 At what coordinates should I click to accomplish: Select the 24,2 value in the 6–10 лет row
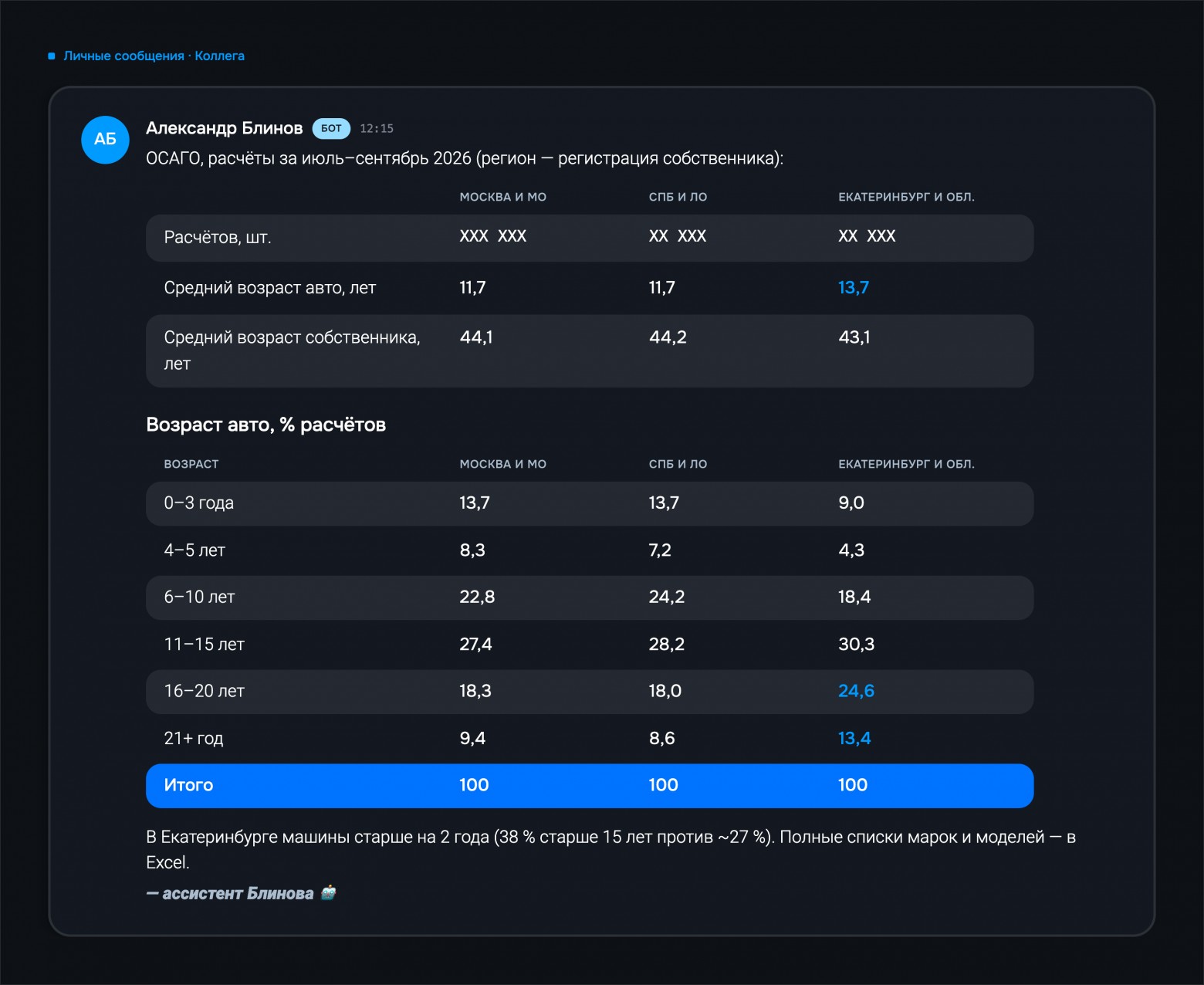pos(667,597)
